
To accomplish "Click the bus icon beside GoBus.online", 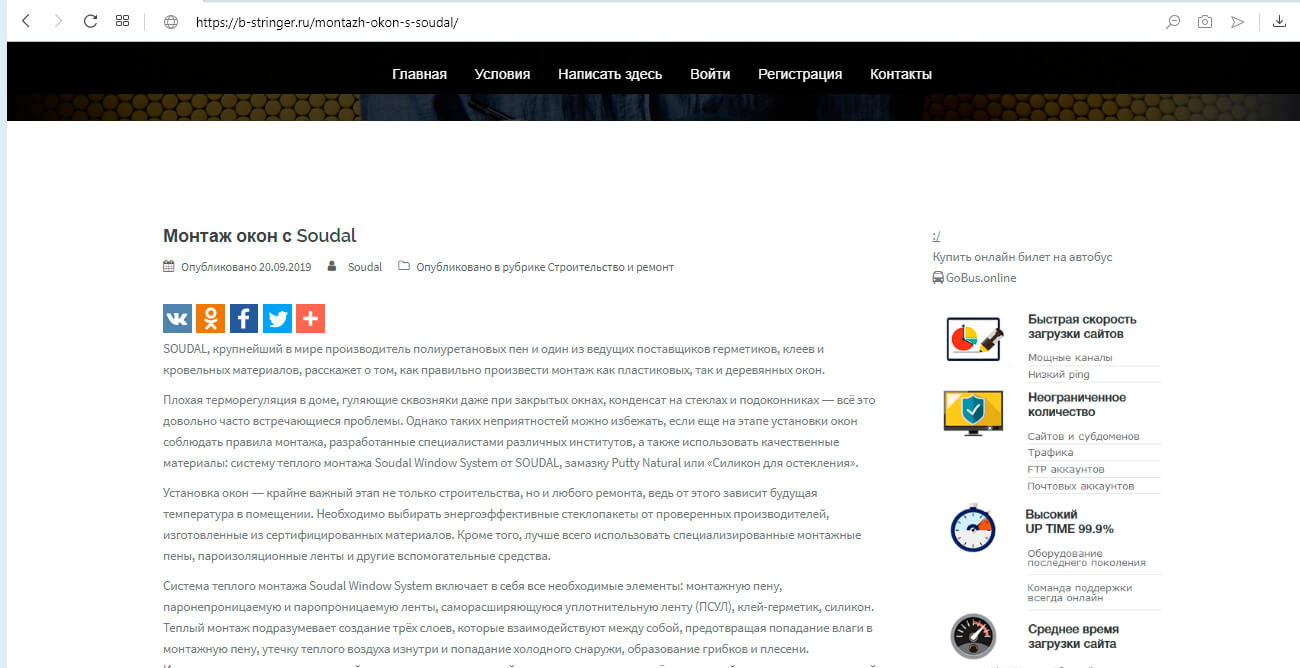I will click(x=938, y=278).
